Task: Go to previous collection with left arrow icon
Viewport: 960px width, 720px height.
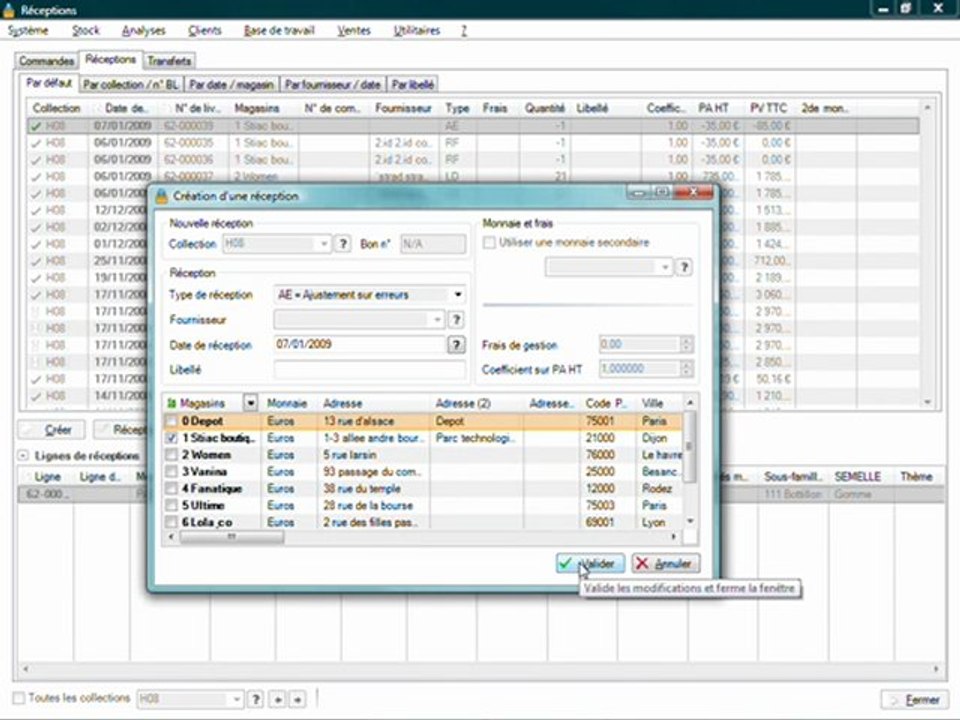Action: tap(277, 699)
